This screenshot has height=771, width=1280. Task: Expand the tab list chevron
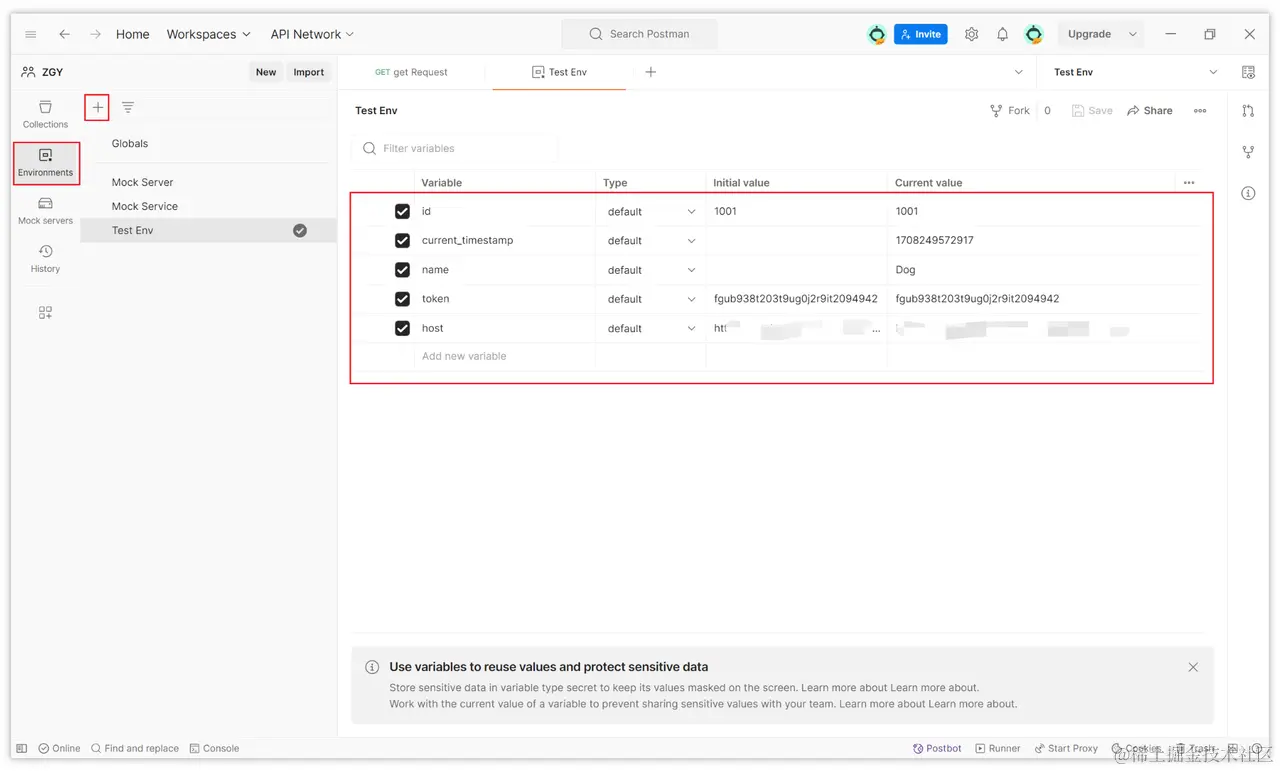tap(1019, 72)
